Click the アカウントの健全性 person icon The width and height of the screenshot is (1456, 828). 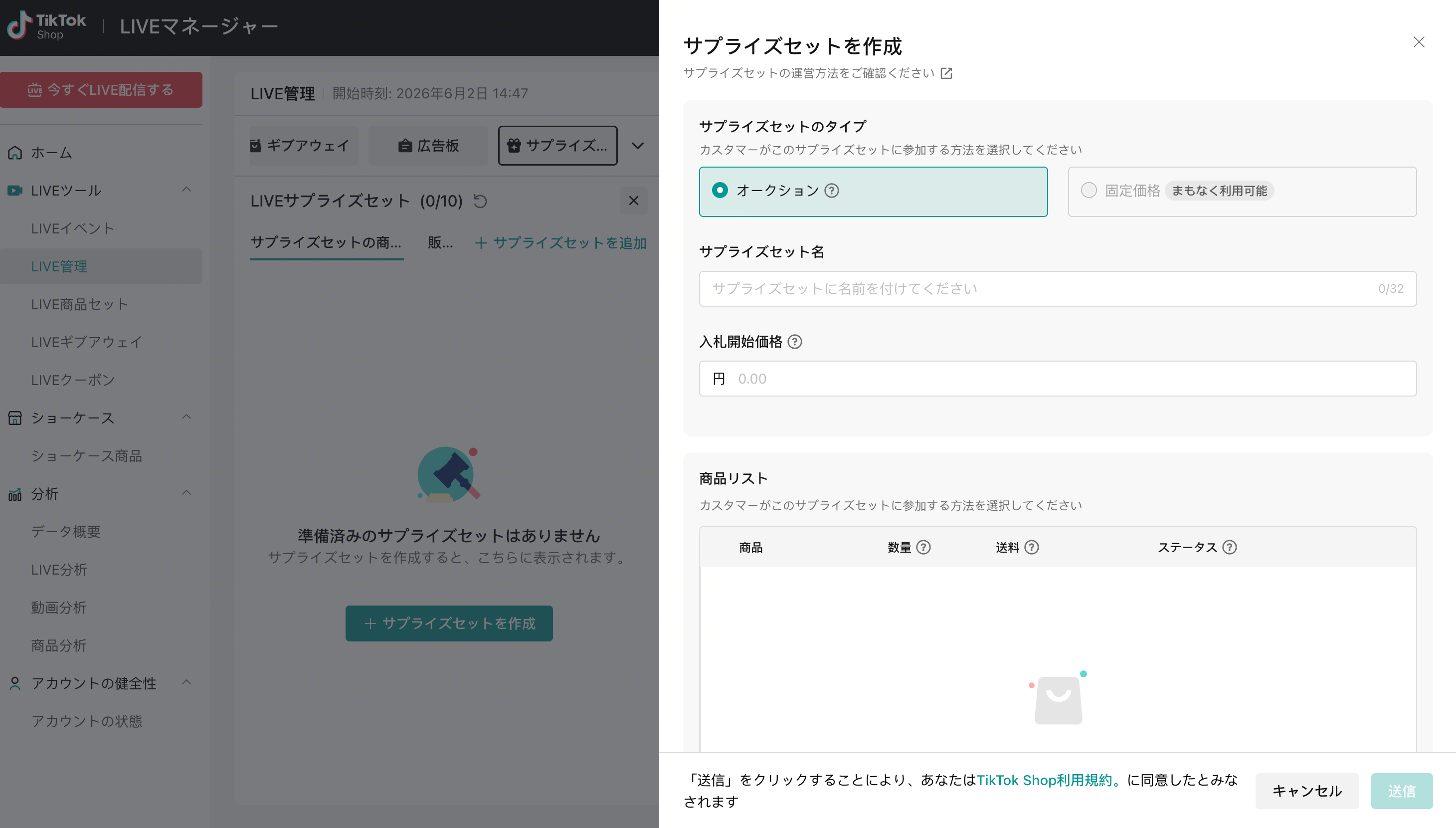point(15,683)
